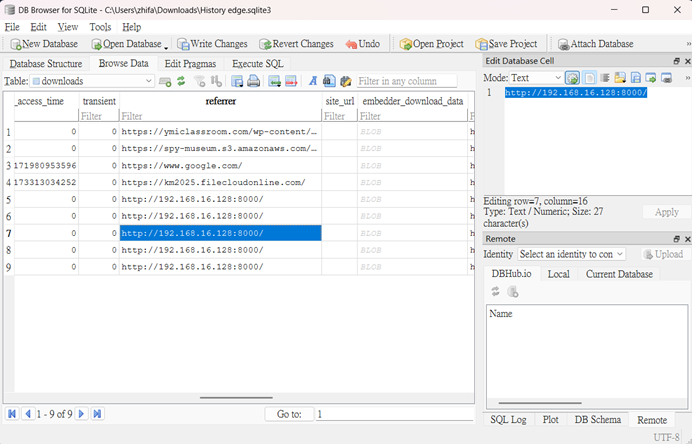The height and width of the screenshot is (444, 692).
Task: Click the Upload button
Action: click(x=664, y=254)
